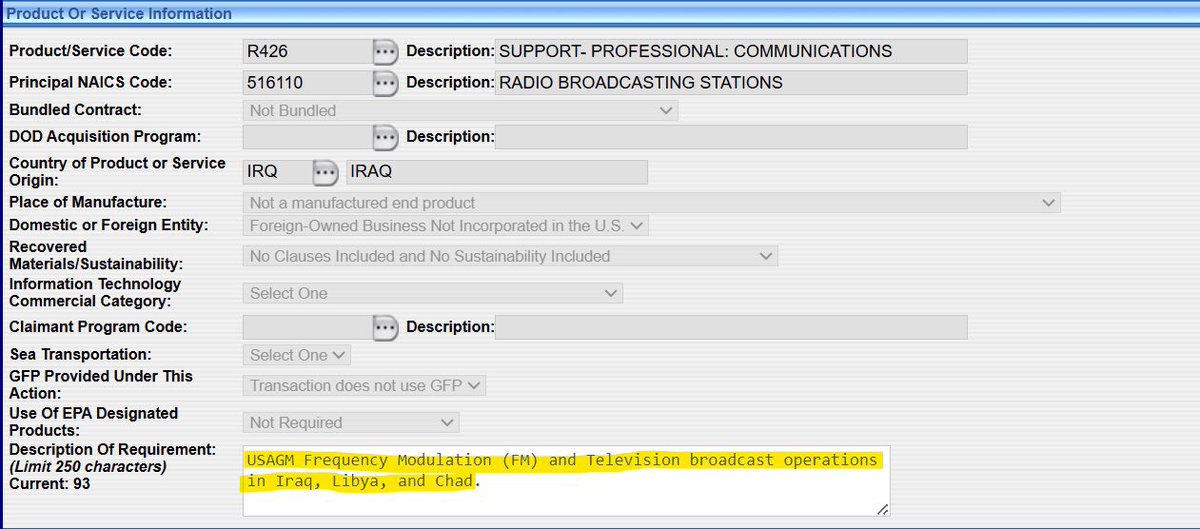Click the RADIO BROADCASTING STATIONS description field
1200x529 pixels.
(731, 83)
